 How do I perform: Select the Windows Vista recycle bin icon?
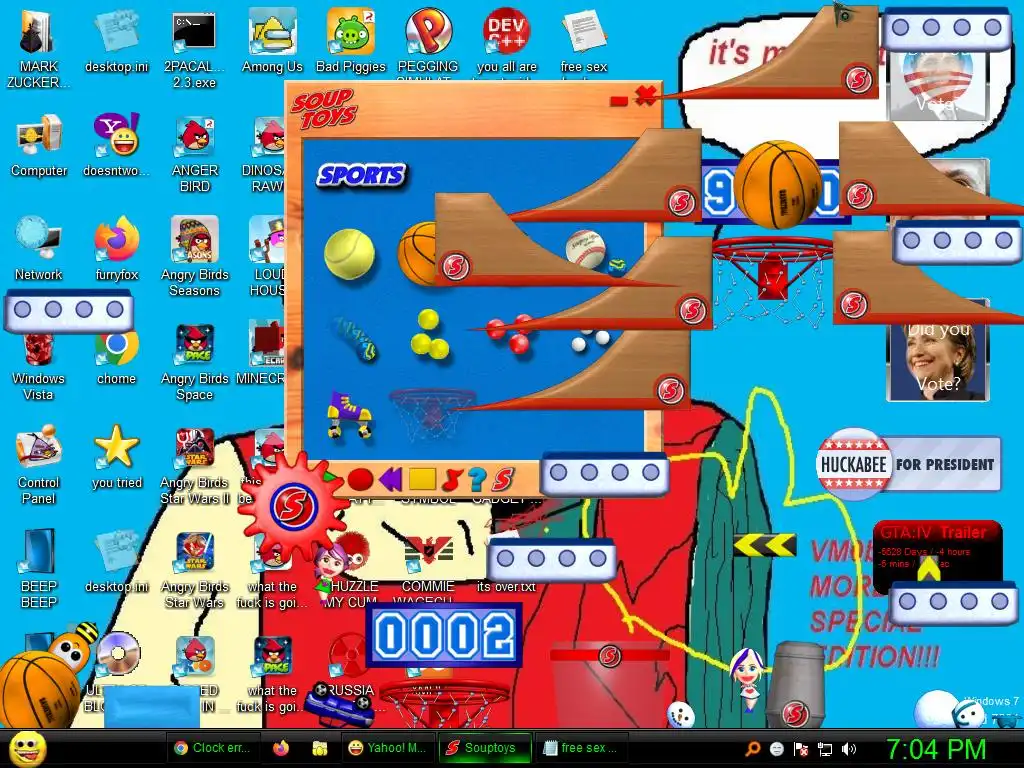point(39,366)
